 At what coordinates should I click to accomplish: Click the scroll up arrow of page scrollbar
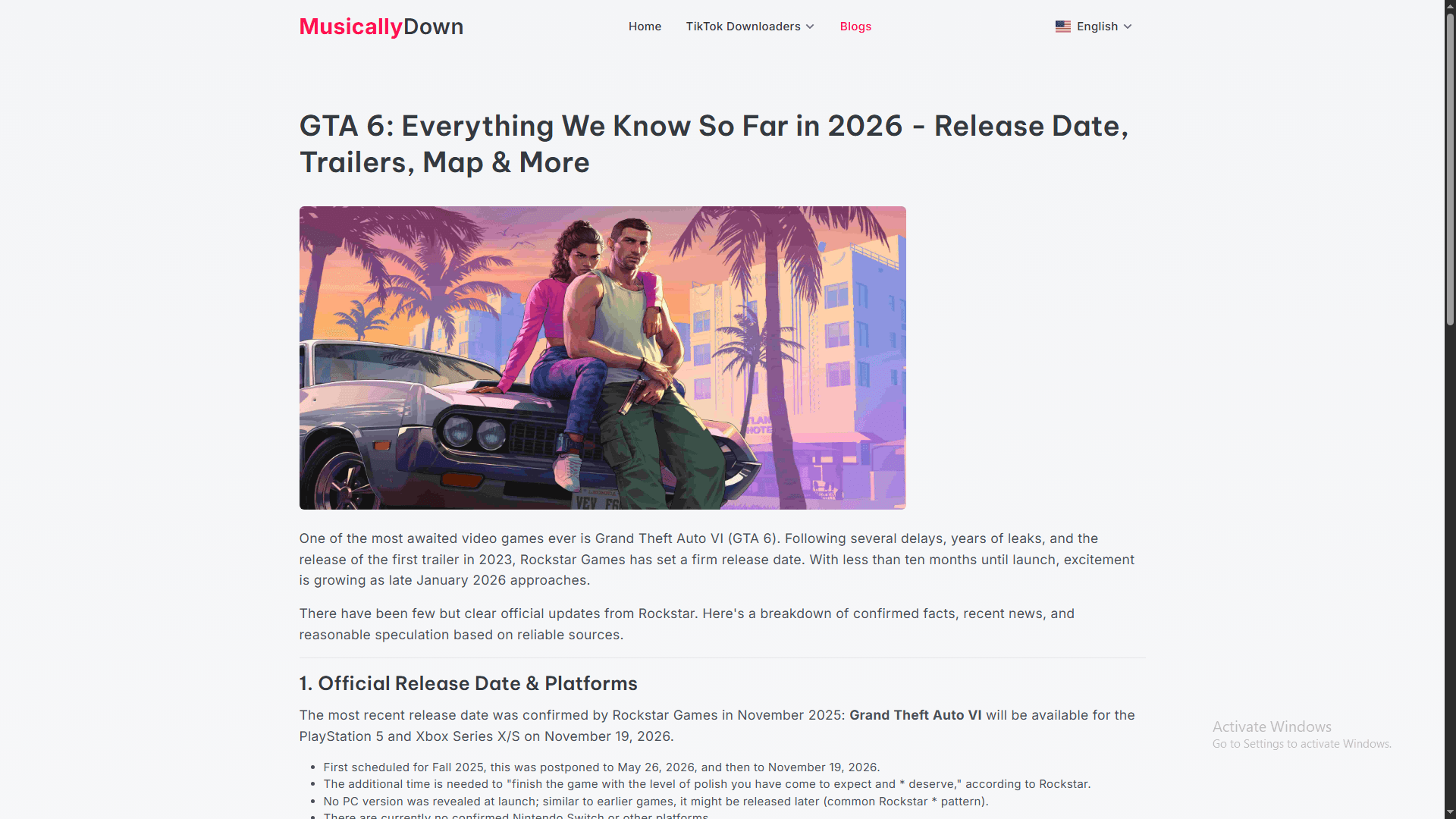[1450, 6]
